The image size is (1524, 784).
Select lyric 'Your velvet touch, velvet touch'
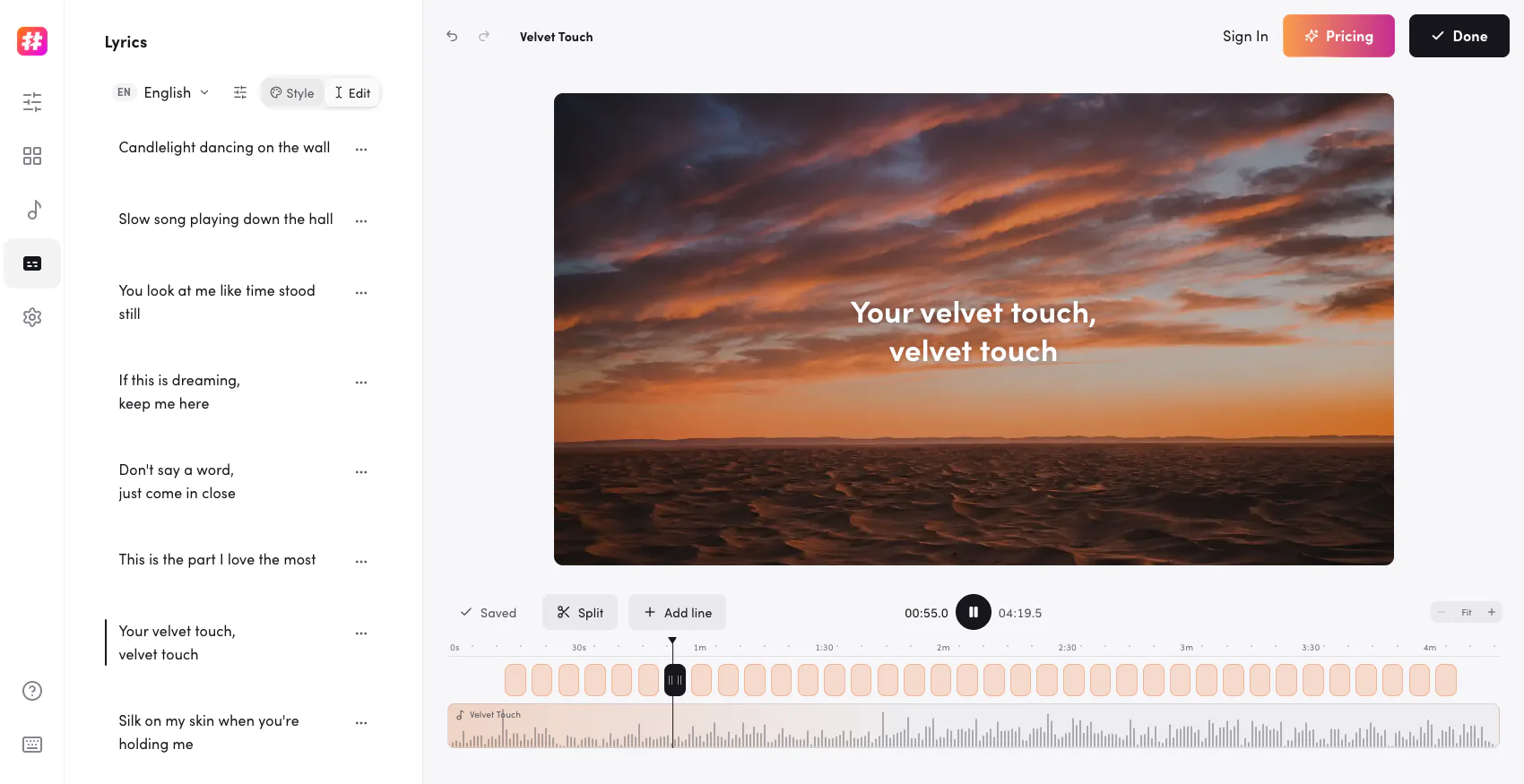coord(178,642)
